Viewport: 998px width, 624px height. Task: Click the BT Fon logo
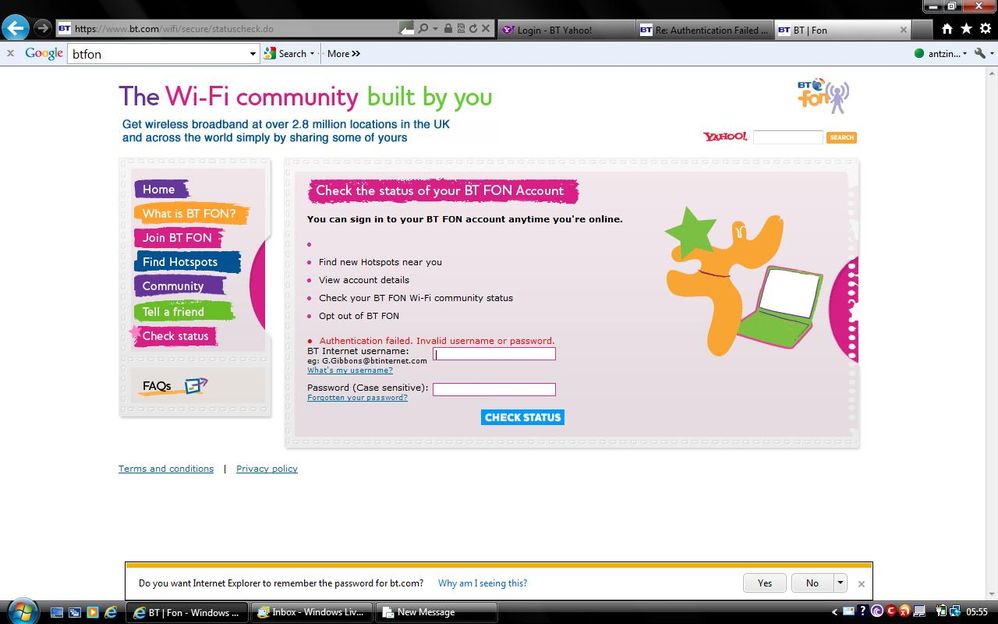coord(823,96)
